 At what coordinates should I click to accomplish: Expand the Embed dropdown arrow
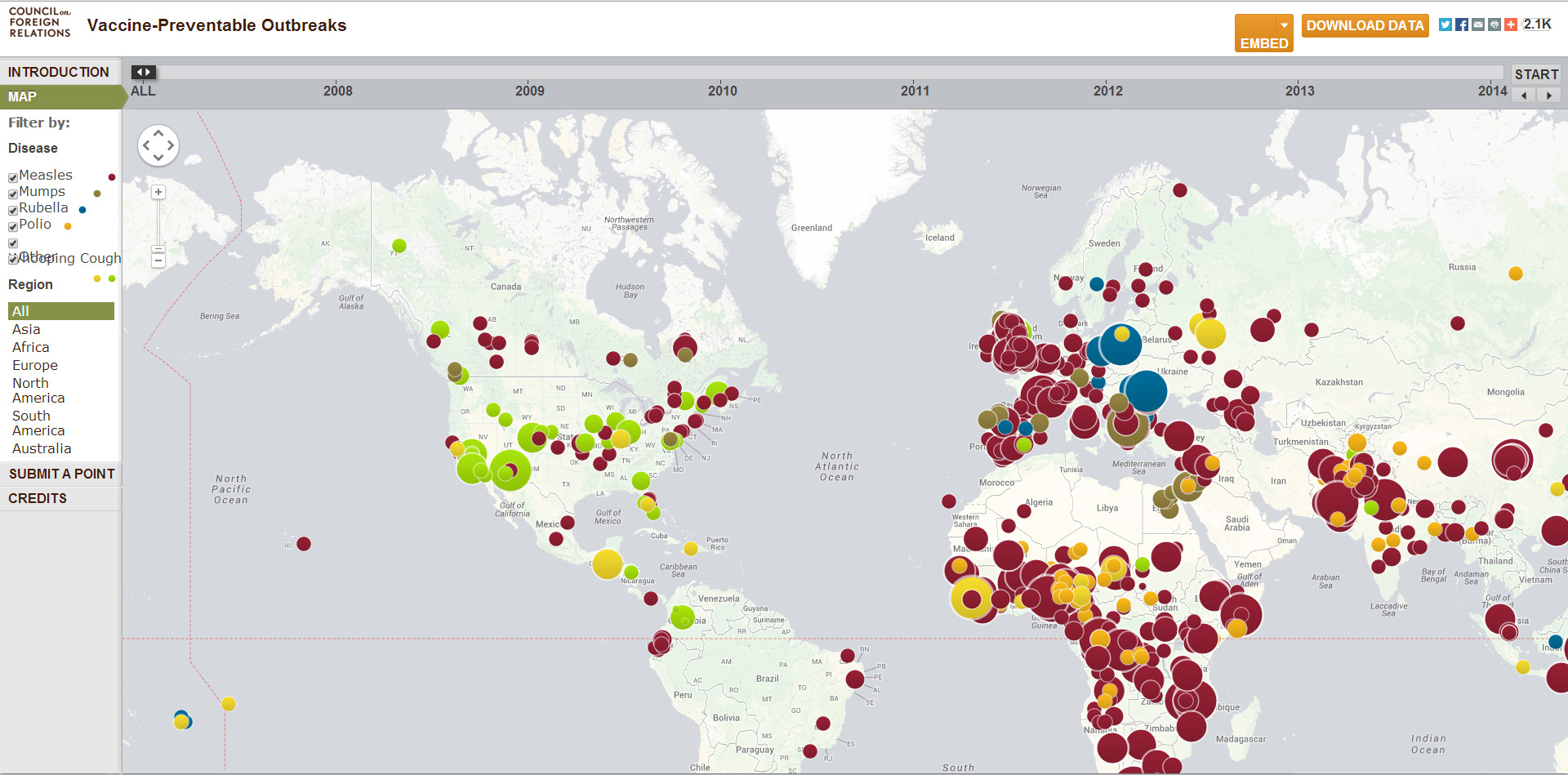1284,25
